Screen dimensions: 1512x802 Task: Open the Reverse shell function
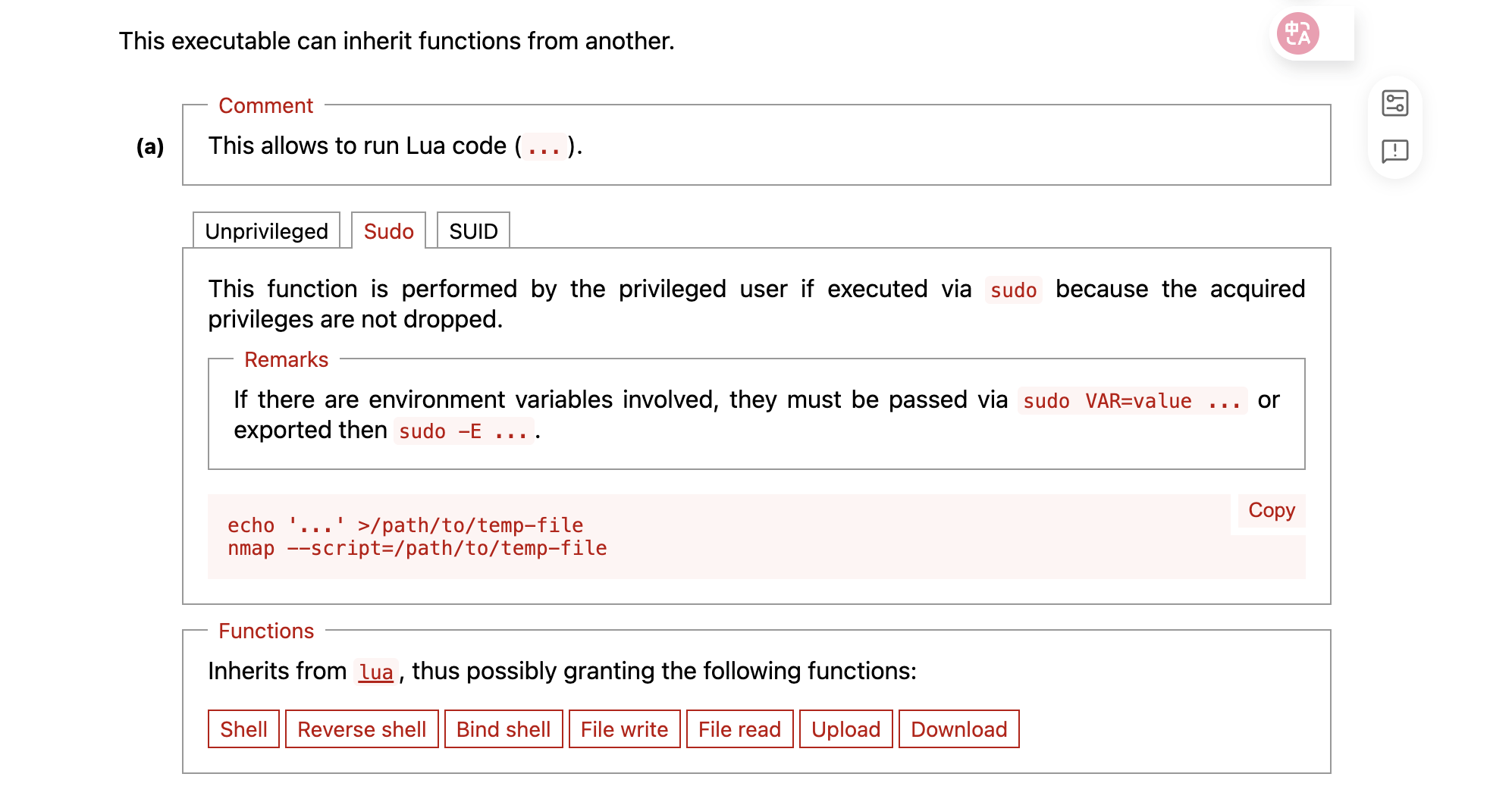tap(362, 729)
